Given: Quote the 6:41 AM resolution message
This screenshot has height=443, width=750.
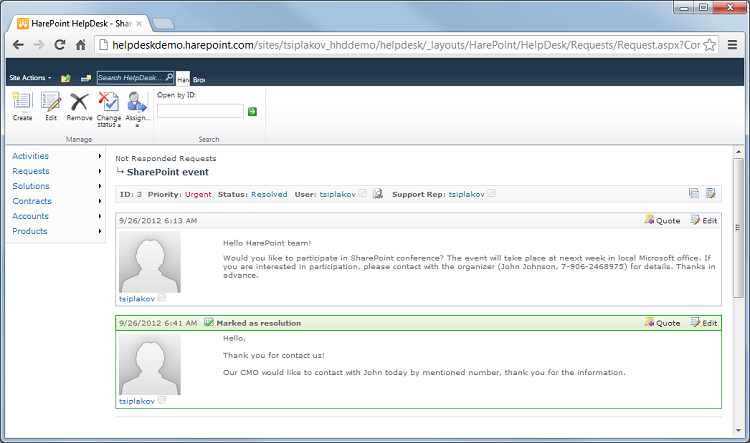Looking at the screenshot, I should click(x=662, y=323).
